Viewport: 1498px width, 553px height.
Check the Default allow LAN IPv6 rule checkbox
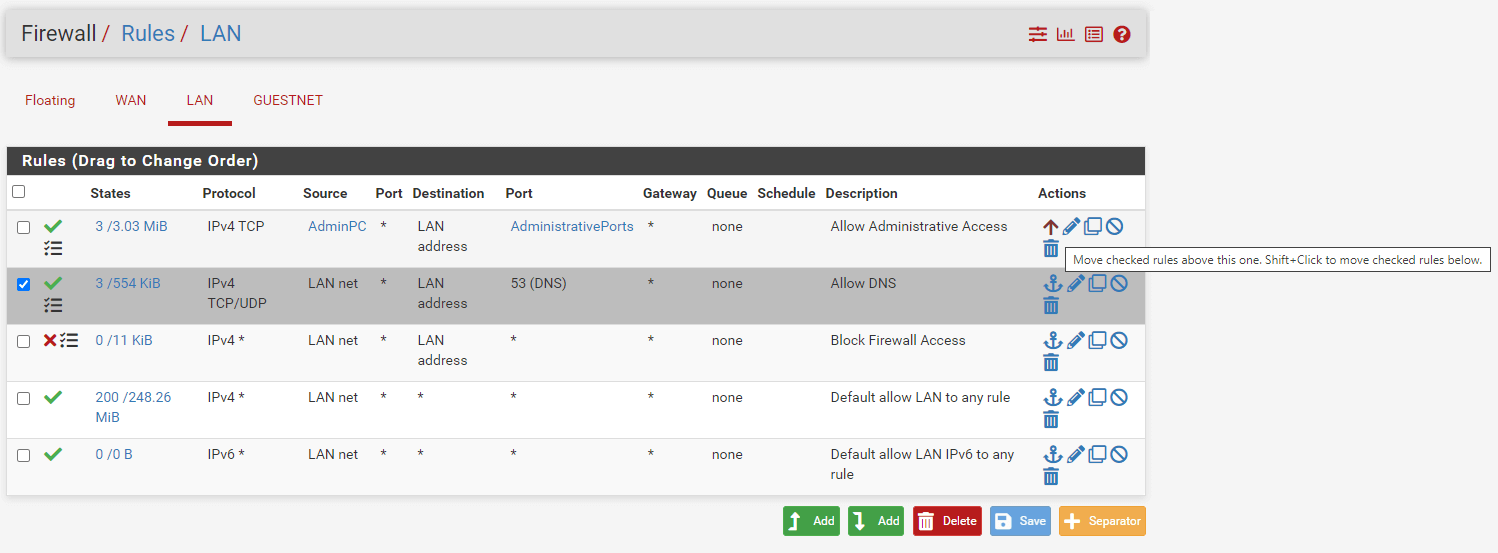point(24,456)
